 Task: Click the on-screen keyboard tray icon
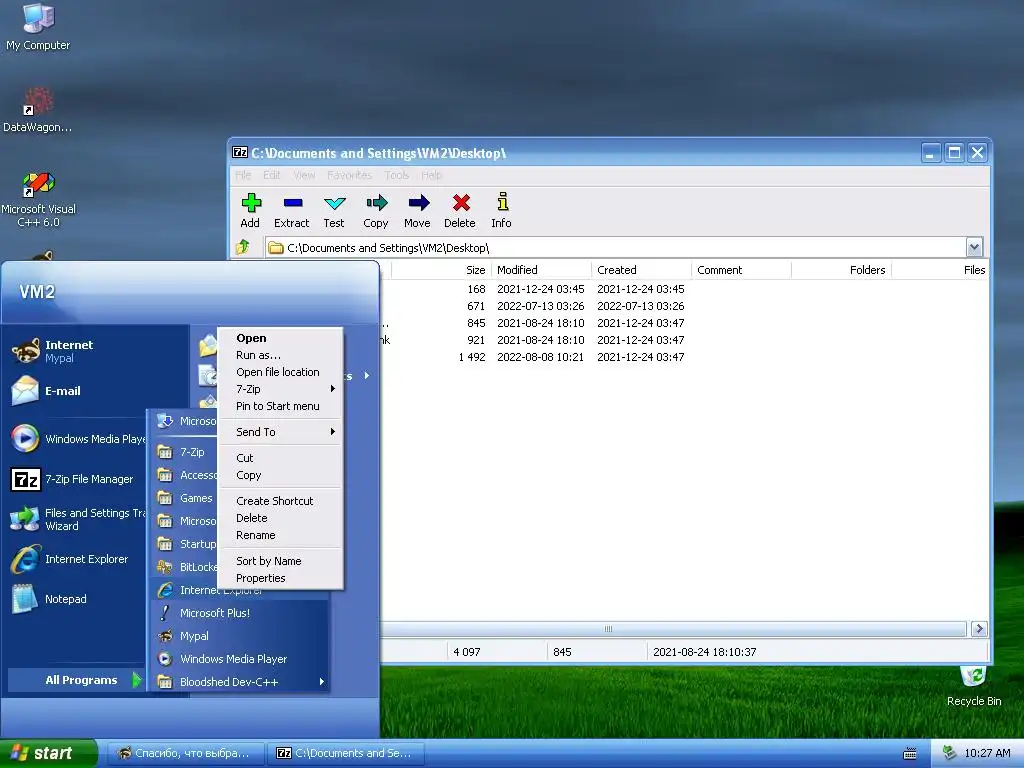tap(909, 754)
